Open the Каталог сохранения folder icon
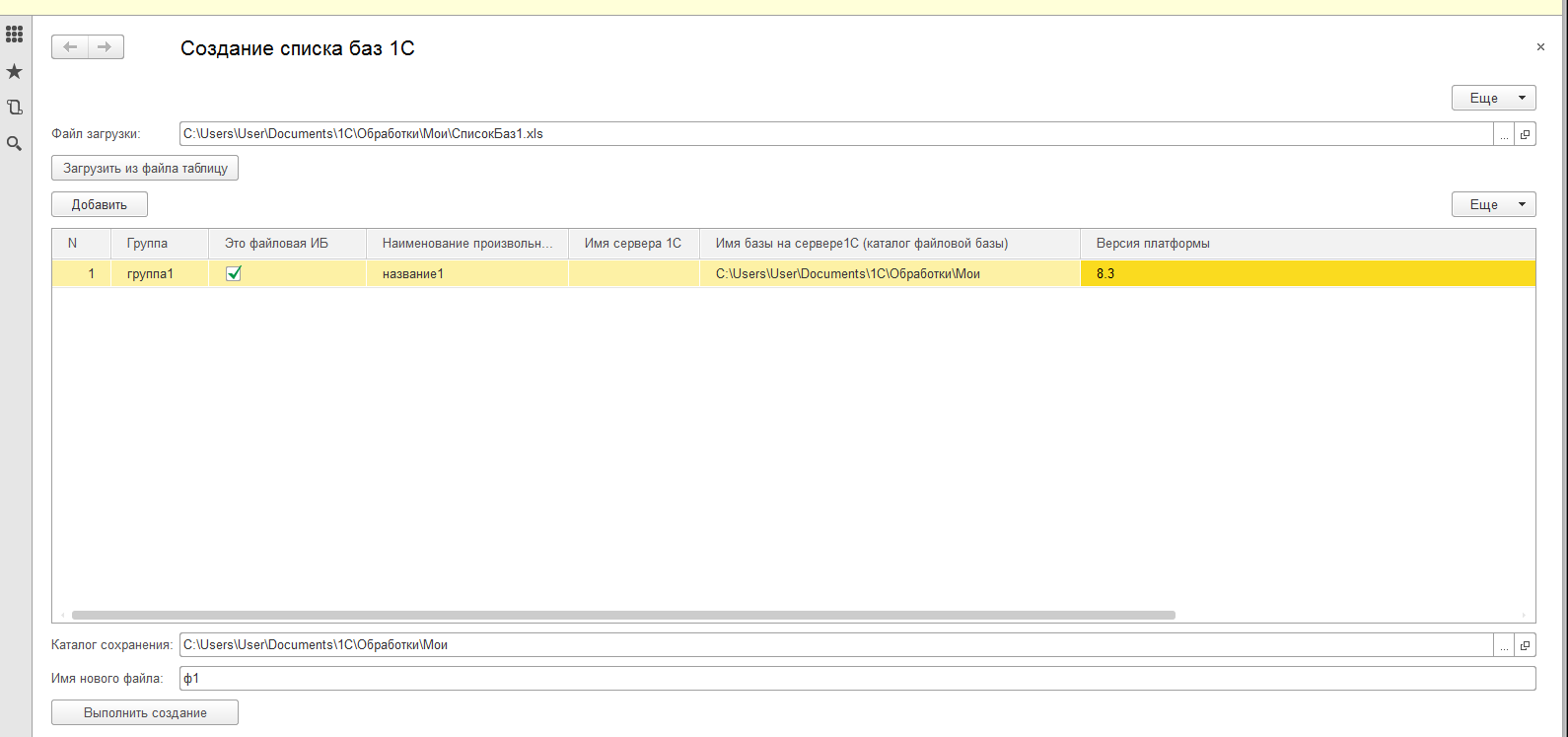The width and height of the screenshot is (1568, 737). (x=1525, y=645)
